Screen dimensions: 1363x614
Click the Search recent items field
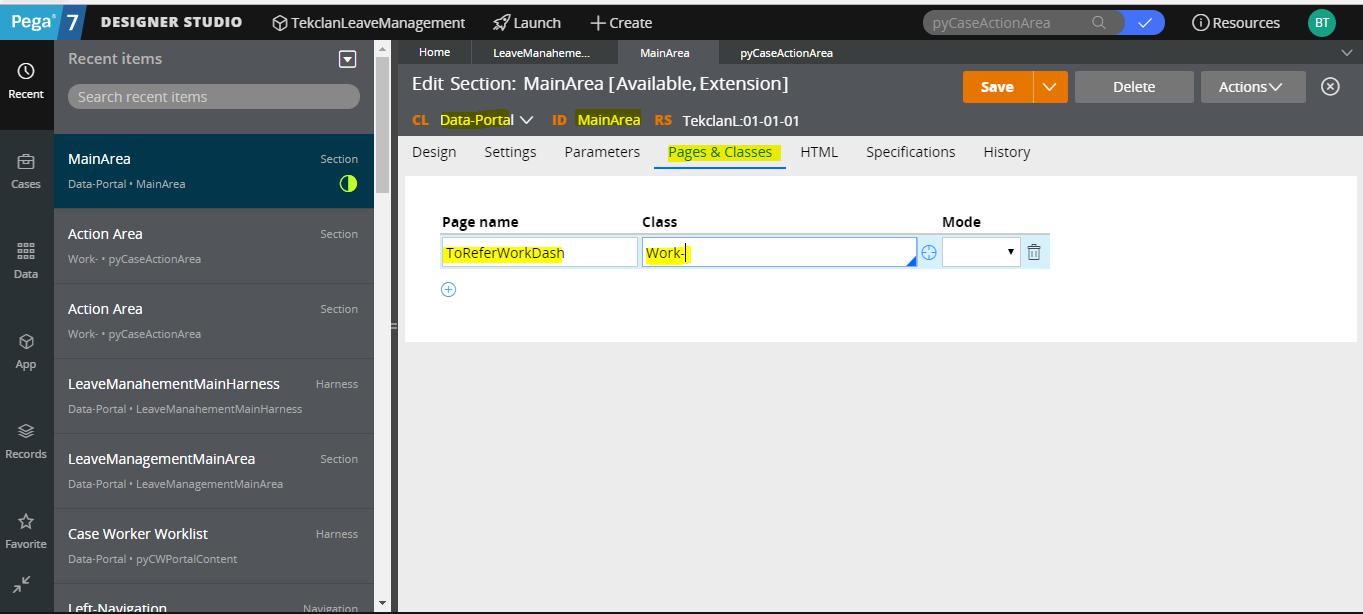tap(214, 97)
